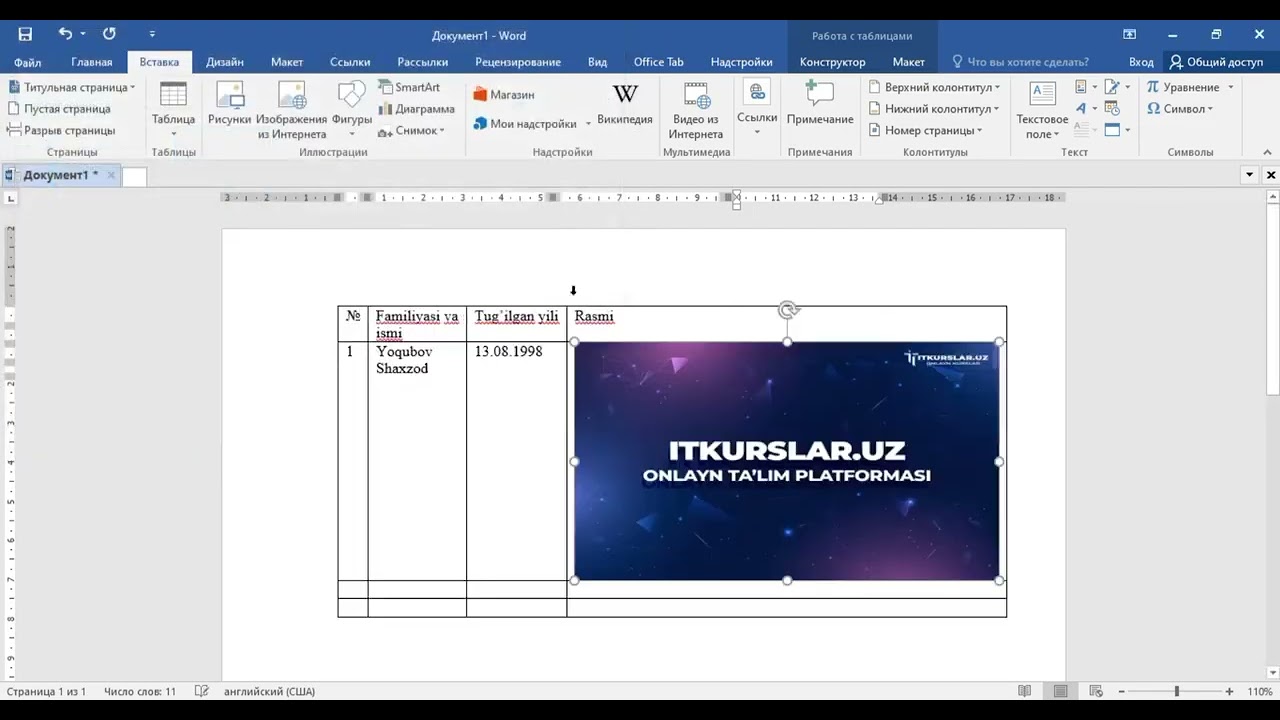
Task: Expand the Титульная страница dropdown
Action: (132, 88)
